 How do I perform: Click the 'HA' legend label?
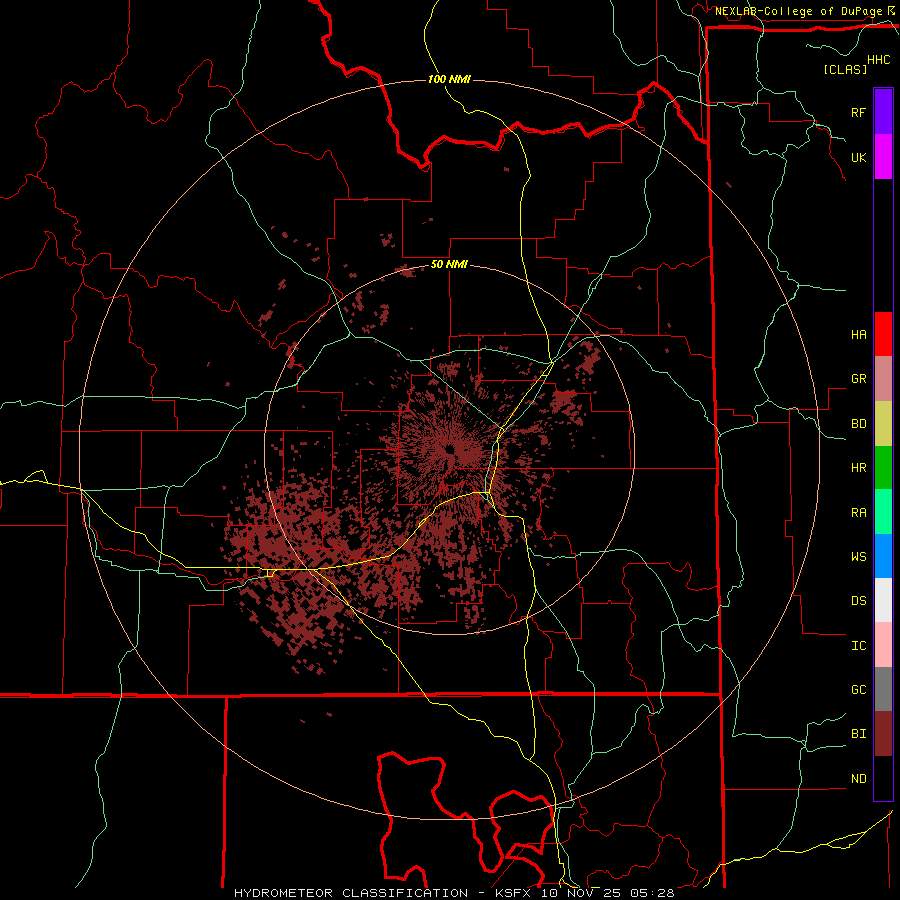pyautogui.click(x=858, y=335)
